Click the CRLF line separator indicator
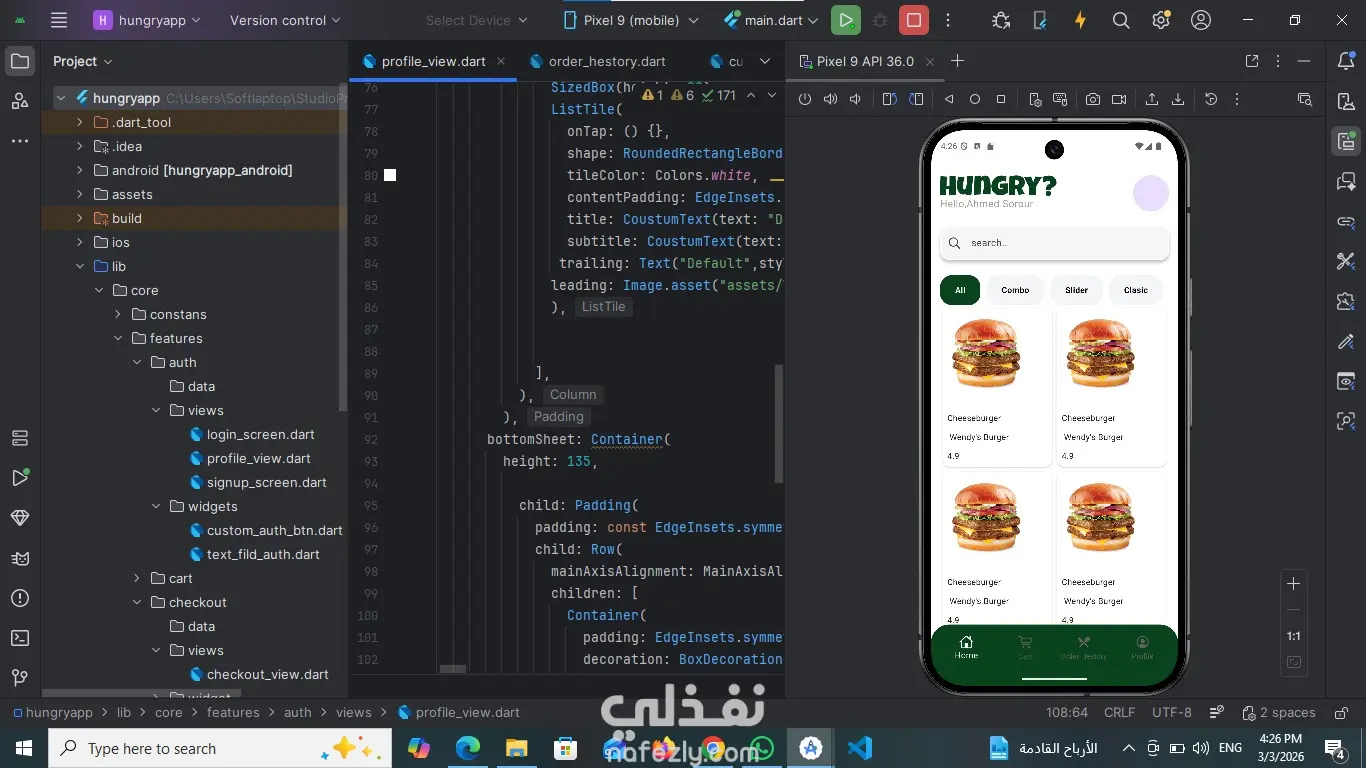 tap(1119, 712)
